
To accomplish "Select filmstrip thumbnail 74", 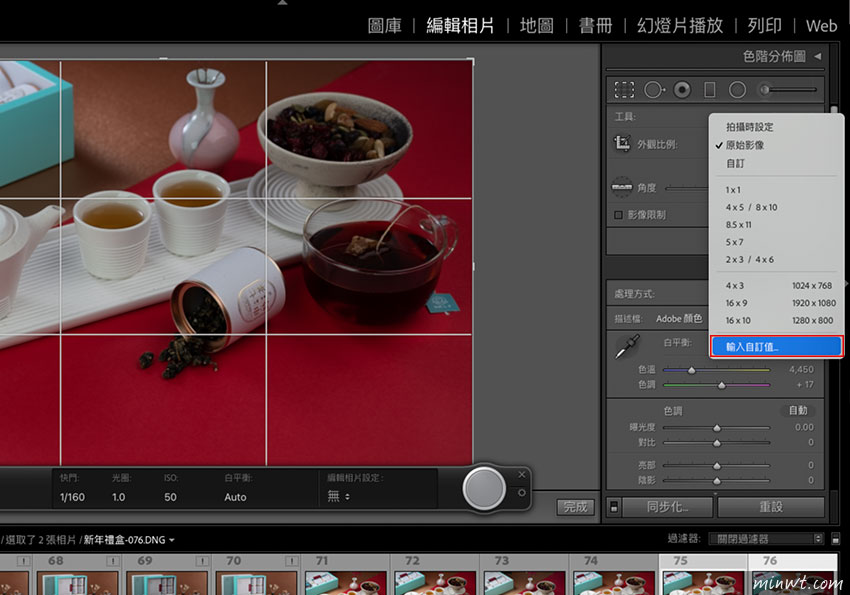I will [x=614, y=574].
